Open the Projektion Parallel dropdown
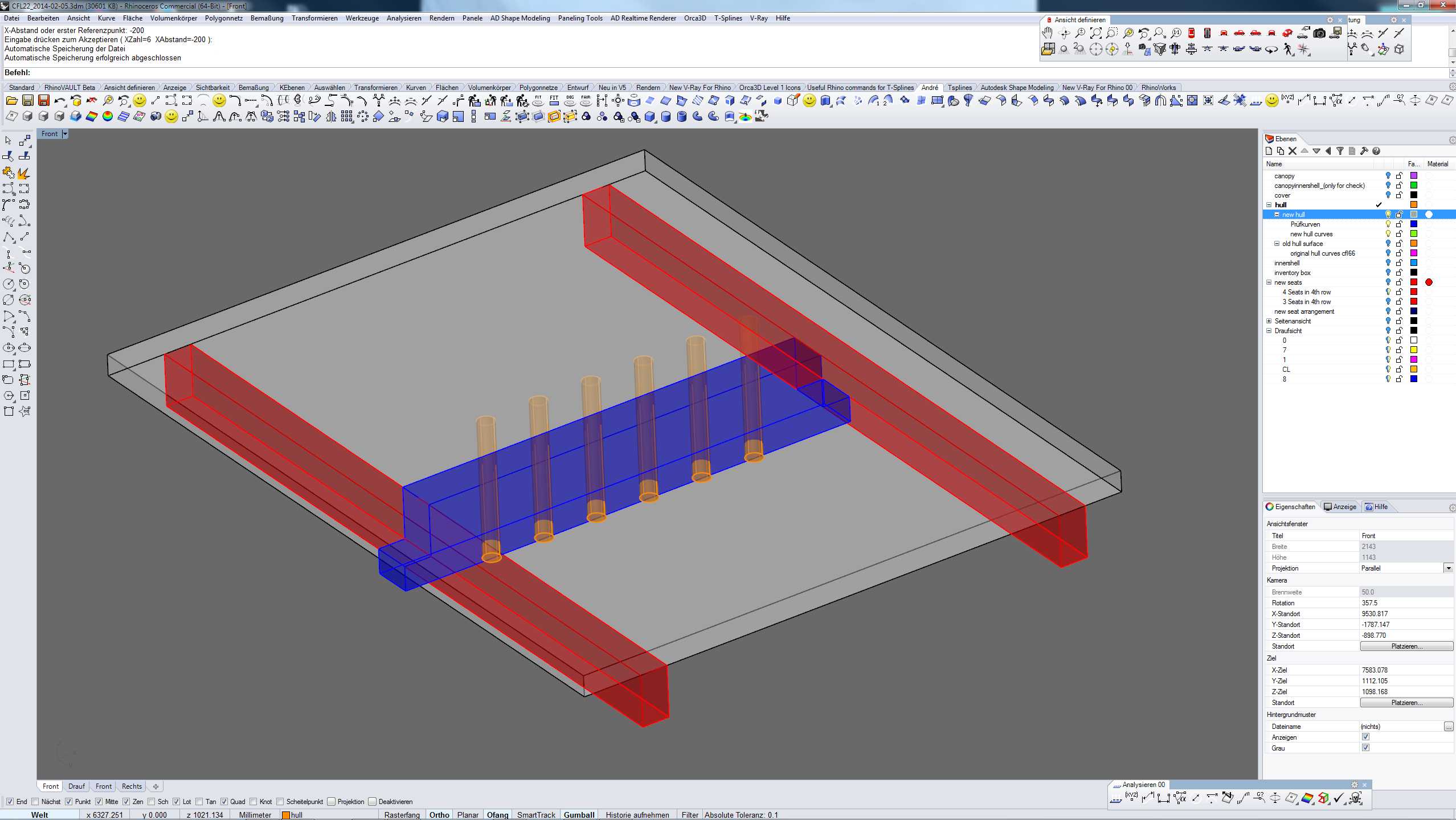Image resolution: width=1456 pixels, height=820 pixels. (x=1448, y=568)
